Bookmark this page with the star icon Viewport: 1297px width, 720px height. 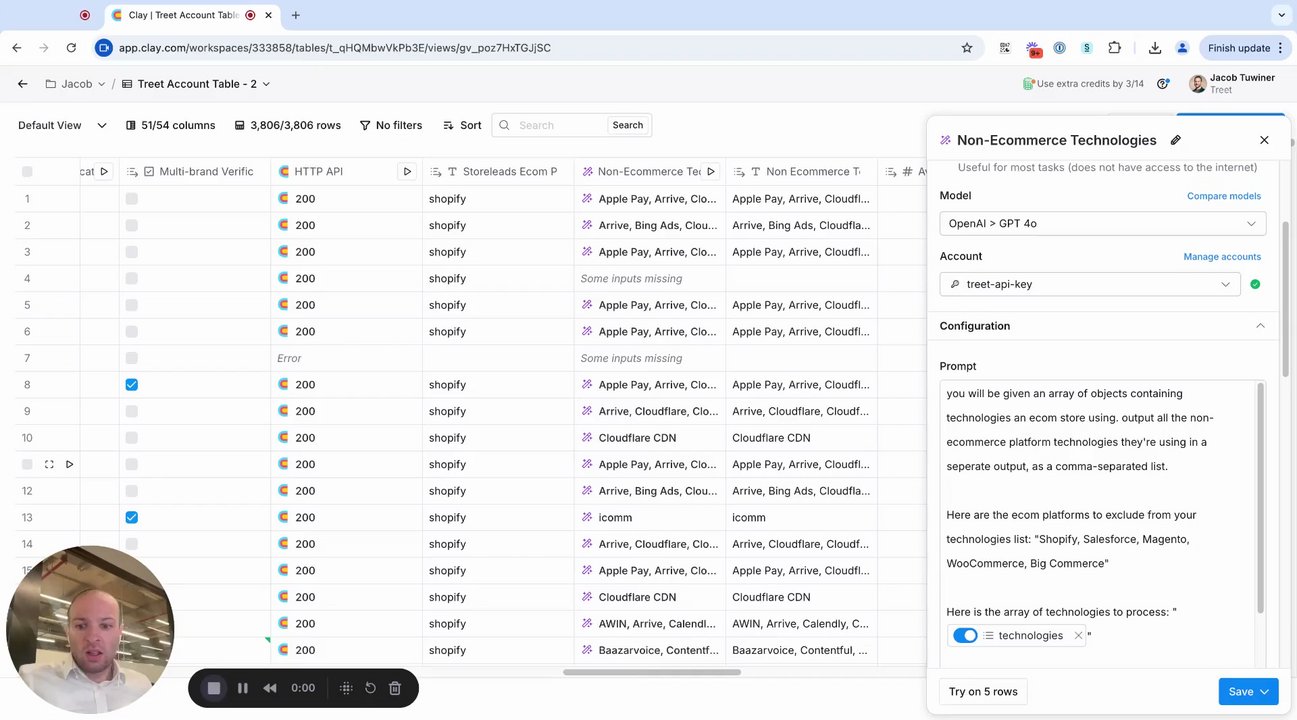coord(967,48)
